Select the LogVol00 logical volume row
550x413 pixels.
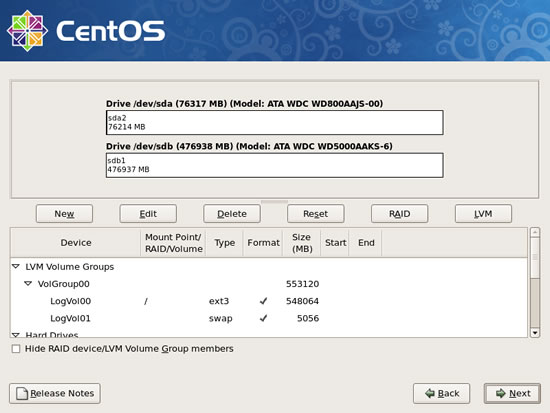click(x=269, y=301)
